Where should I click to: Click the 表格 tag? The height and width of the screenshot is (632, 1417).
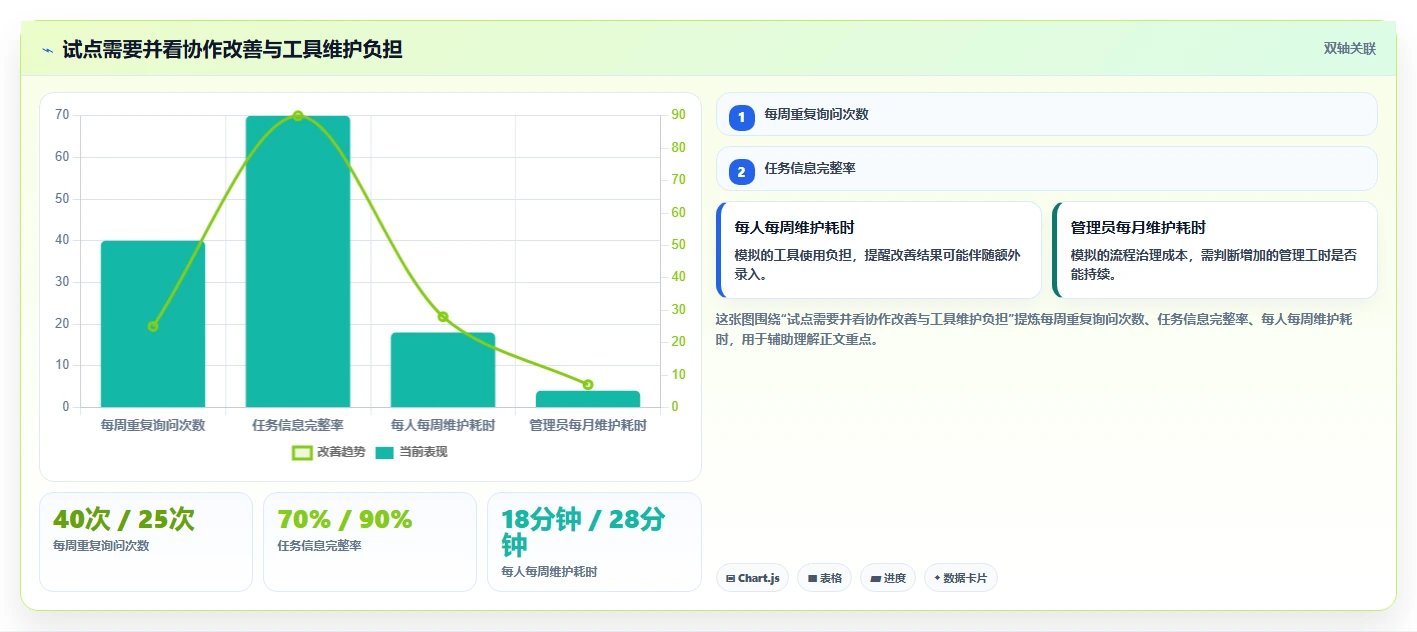[825, 578]
